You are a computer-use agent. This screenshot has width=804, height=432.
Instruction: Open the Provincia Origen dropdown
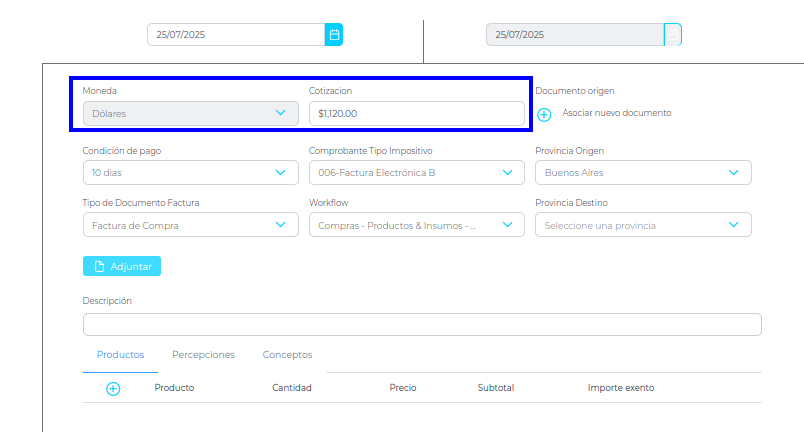(x=643, y=172)
